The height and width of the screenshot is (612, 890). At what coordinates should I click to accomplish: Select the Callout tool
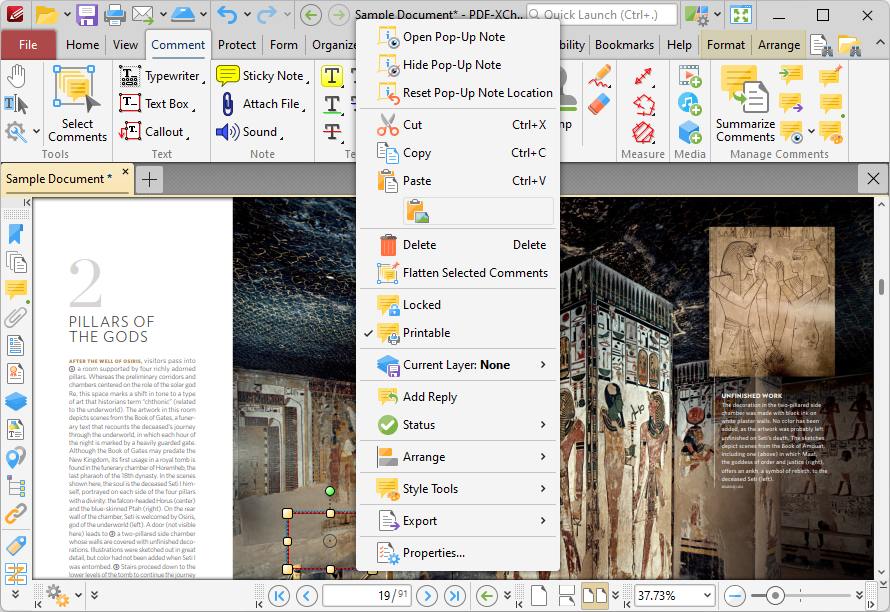154,132
